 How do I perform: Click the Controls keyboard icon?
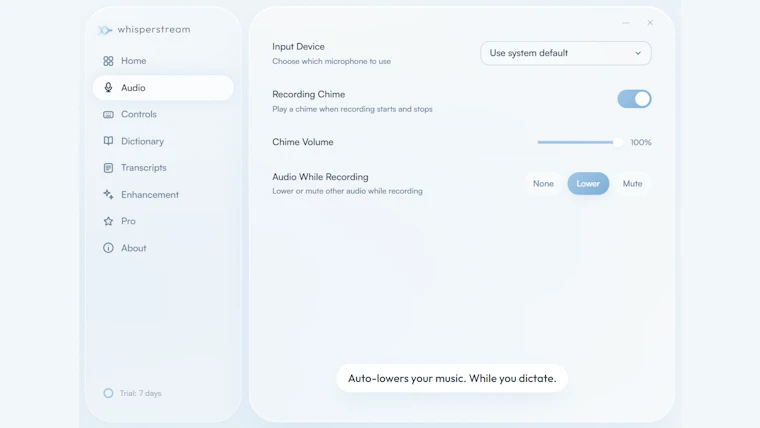(108, 114)
